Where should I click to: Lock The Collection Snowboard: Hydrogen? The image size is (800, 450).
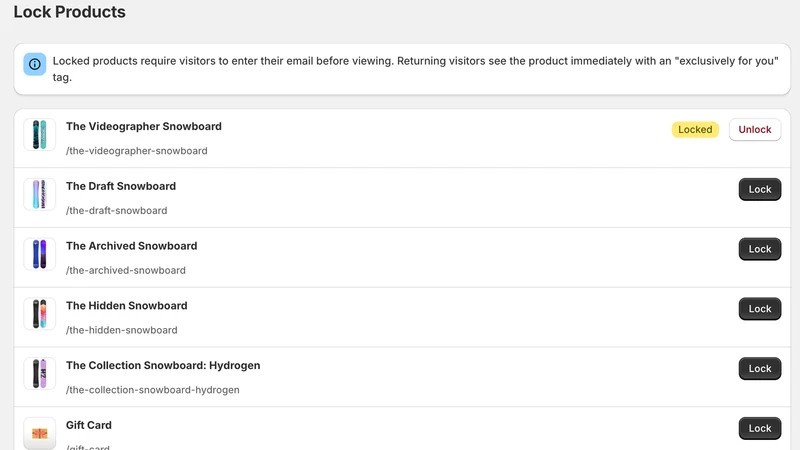[x=760, y=368]
